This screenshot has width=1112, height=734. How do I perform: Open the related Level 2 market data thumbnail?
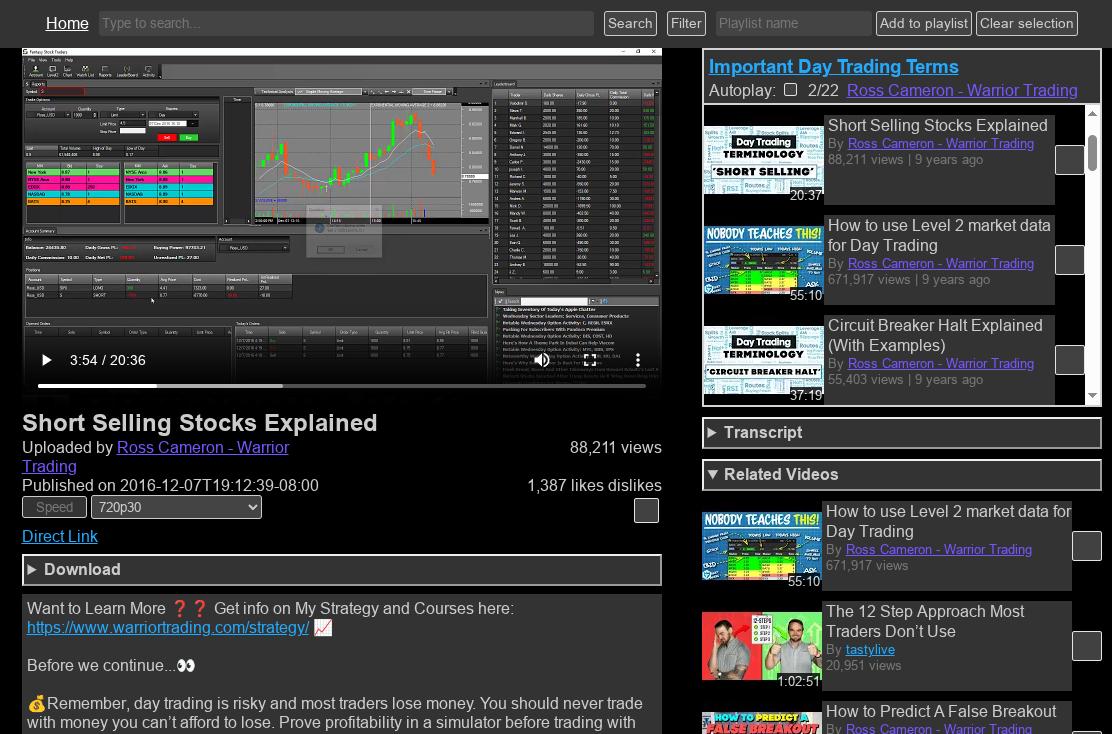[x=762, y=546]
